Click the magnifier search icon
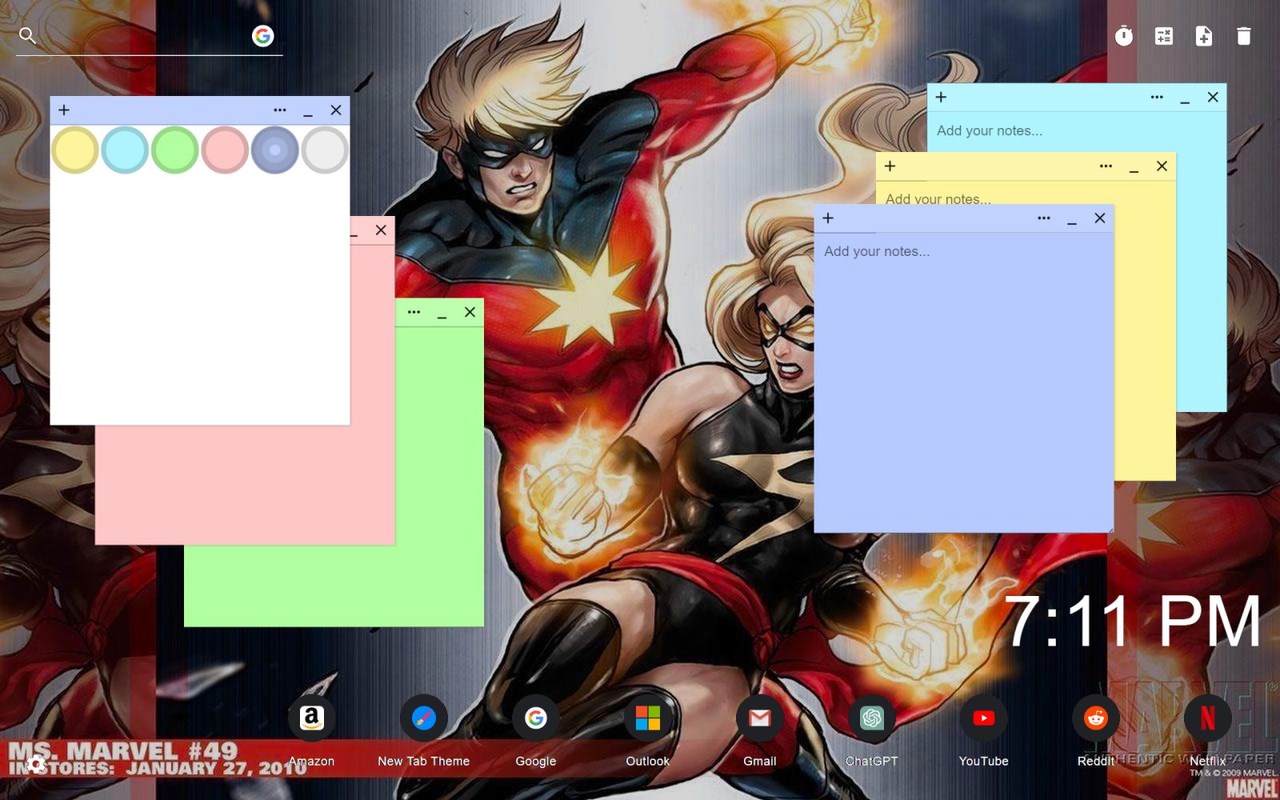Screen dimensions: 1280x800 pos(28,36)
